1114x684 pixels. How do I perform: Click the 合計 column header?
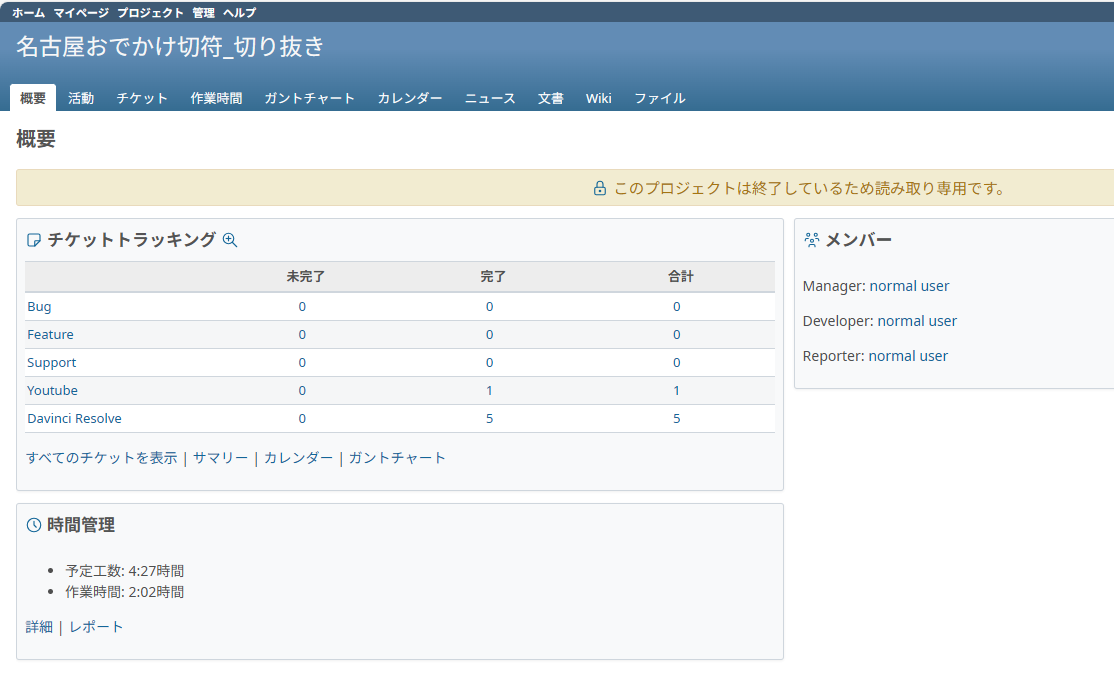click(680, 276)
